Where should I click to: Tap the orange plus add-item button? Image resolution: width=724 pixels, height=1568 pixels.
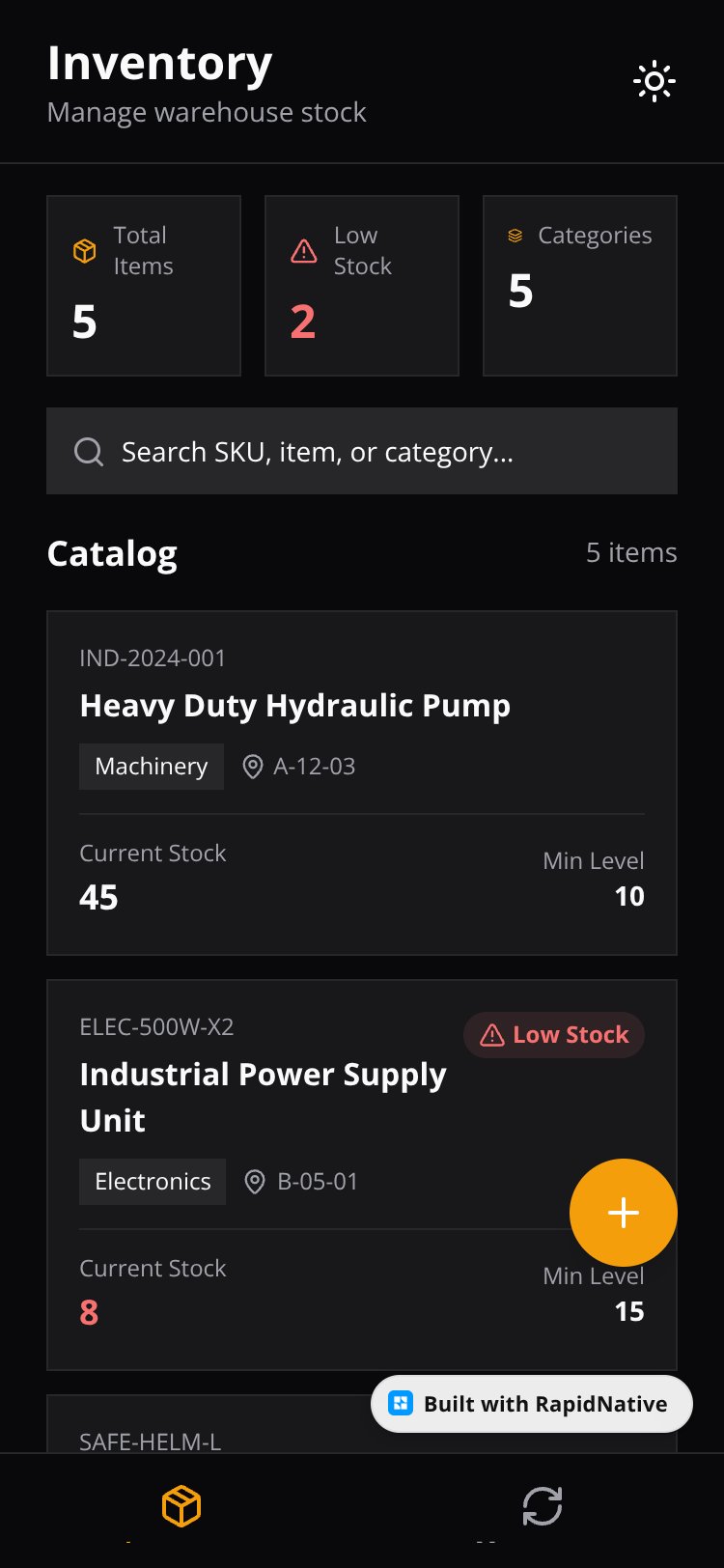[x=624, y=1213]
